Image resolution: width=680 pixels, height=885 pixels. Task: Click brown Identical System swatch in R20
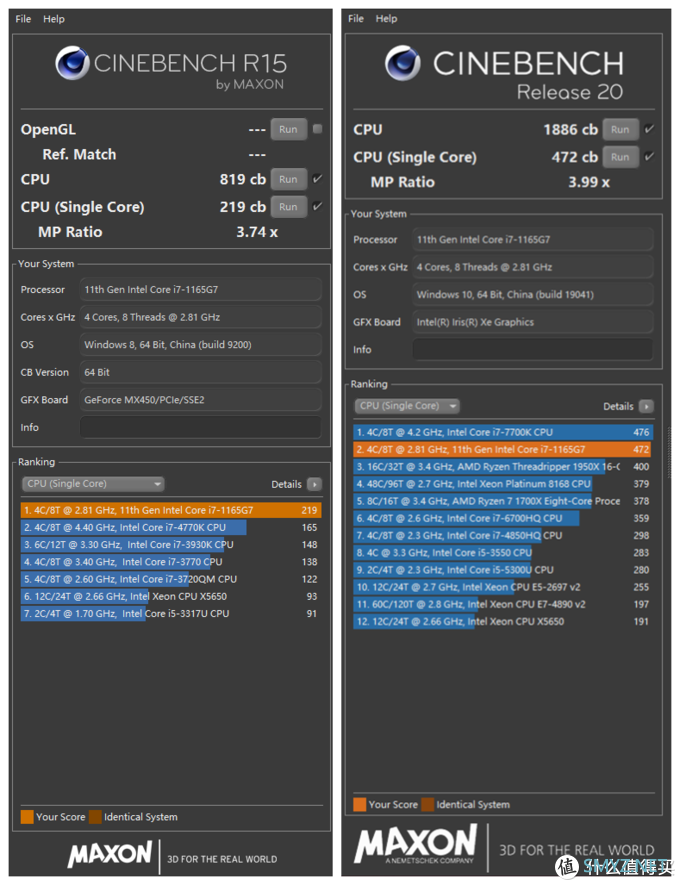tap(428, 804)
